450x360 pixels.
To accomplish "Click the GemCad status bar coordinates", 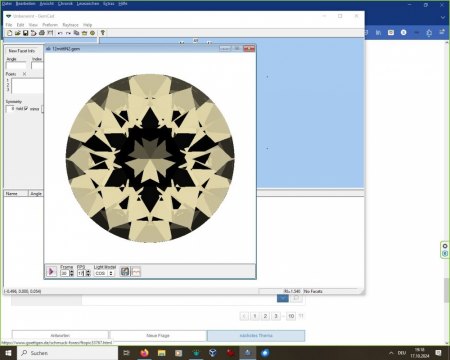I will pos(23,291).
